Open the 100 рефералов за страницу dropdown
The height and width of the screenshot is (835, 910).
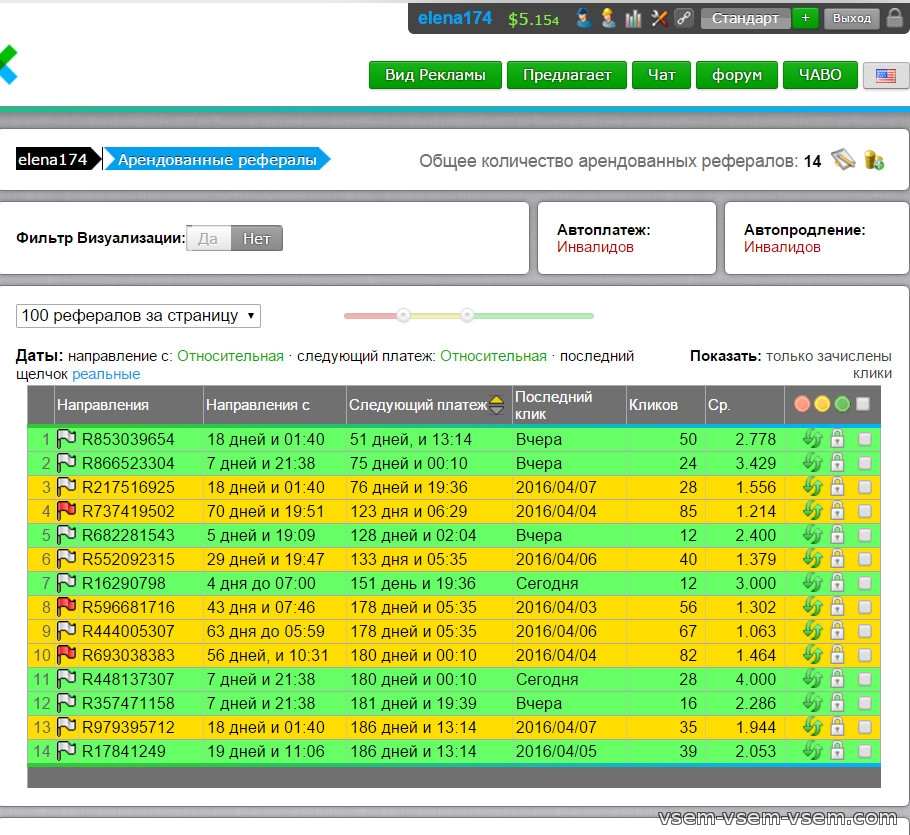(x=138, y=316)
